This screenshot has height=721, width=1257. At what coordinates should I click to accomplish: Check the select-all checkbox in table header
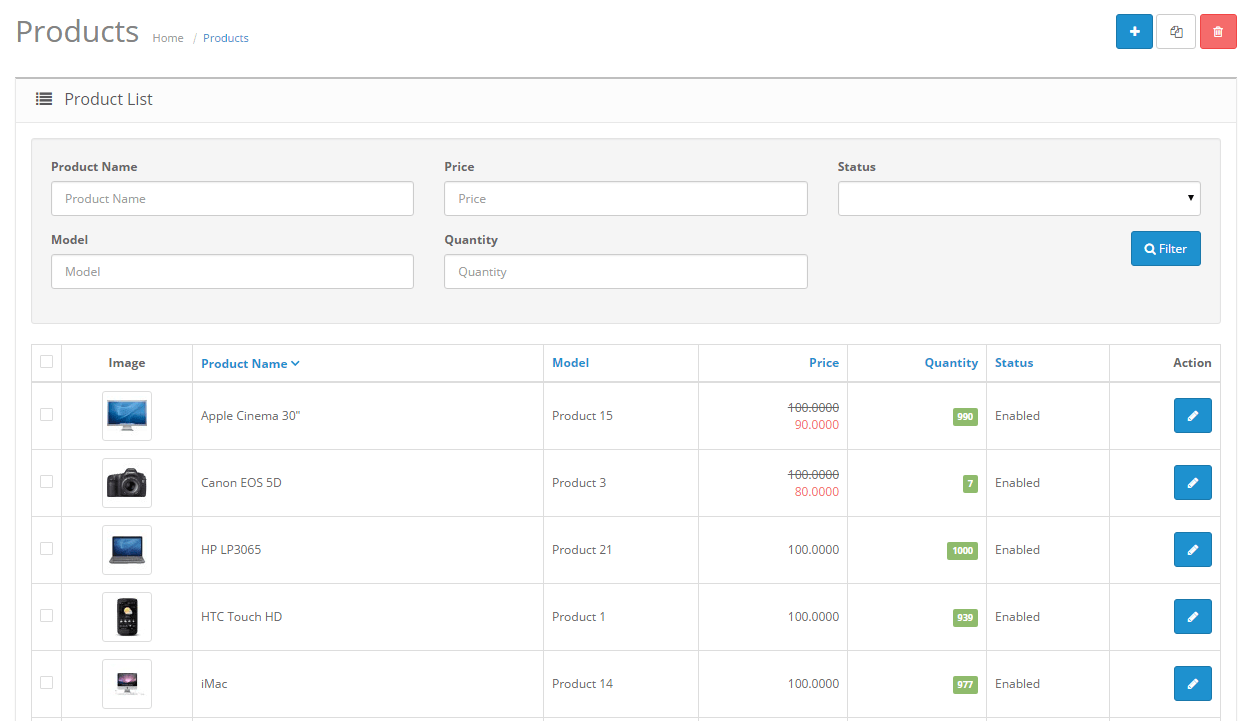click(46, 362)
